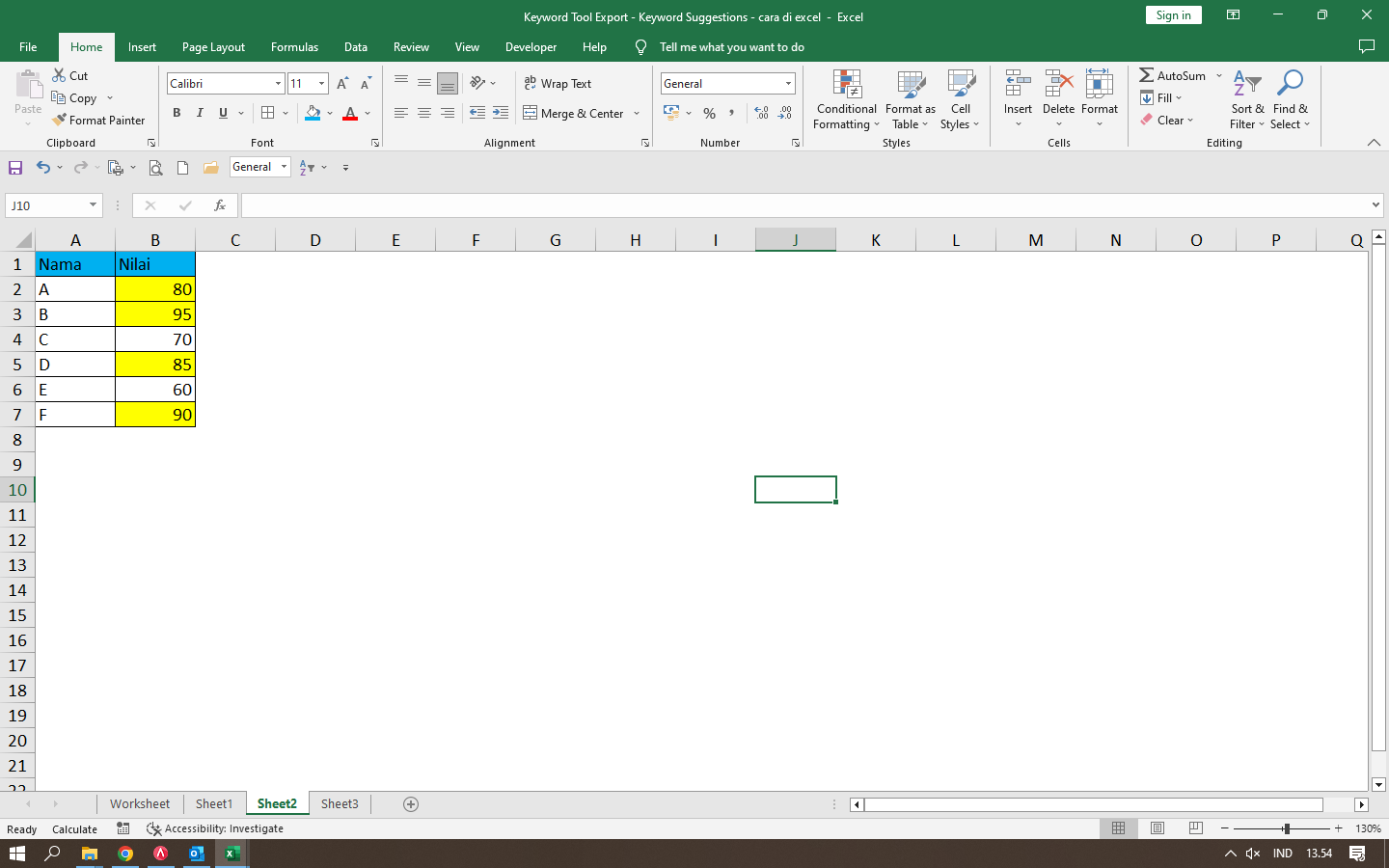Click Decrease Indent icon
The image size is (1389, 868).
[477, 113]
